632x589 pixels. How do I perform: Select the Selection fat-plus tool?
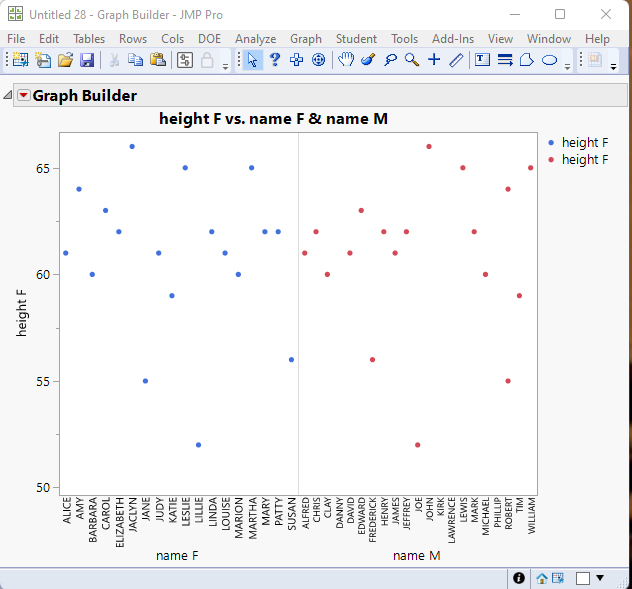297,60
